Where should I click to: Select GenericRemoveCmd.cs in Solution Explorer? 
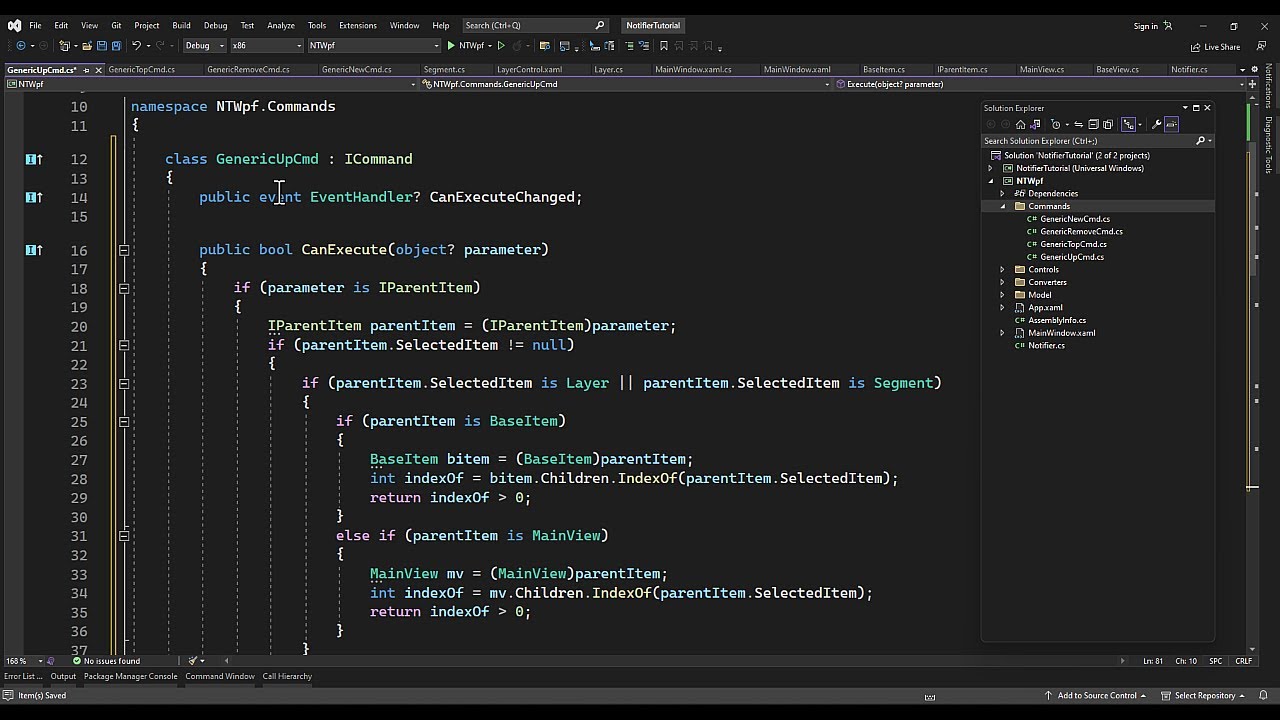[x=1081, y=232]
